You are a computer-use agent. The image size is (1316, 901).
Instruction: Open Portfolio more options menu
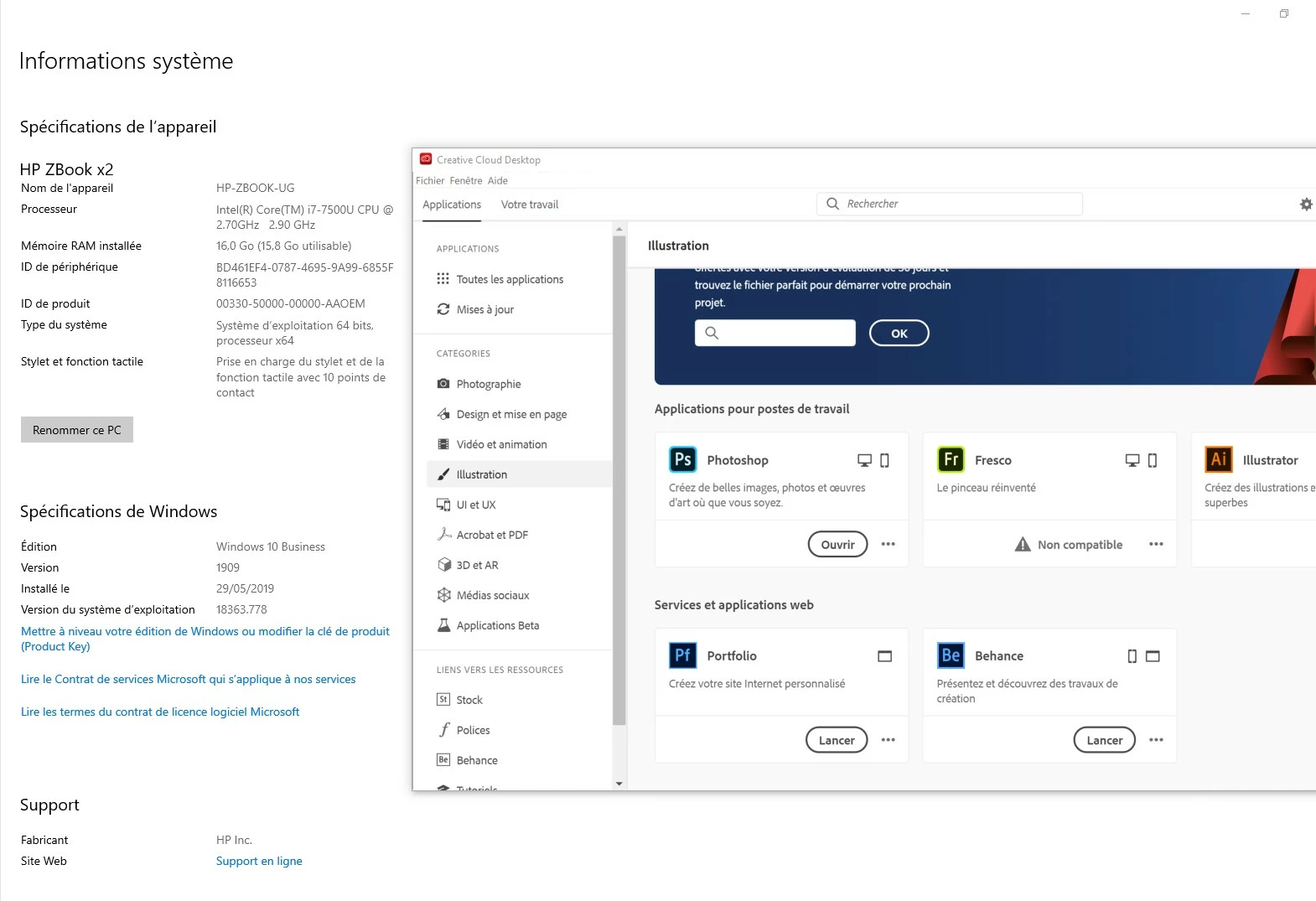889,740
